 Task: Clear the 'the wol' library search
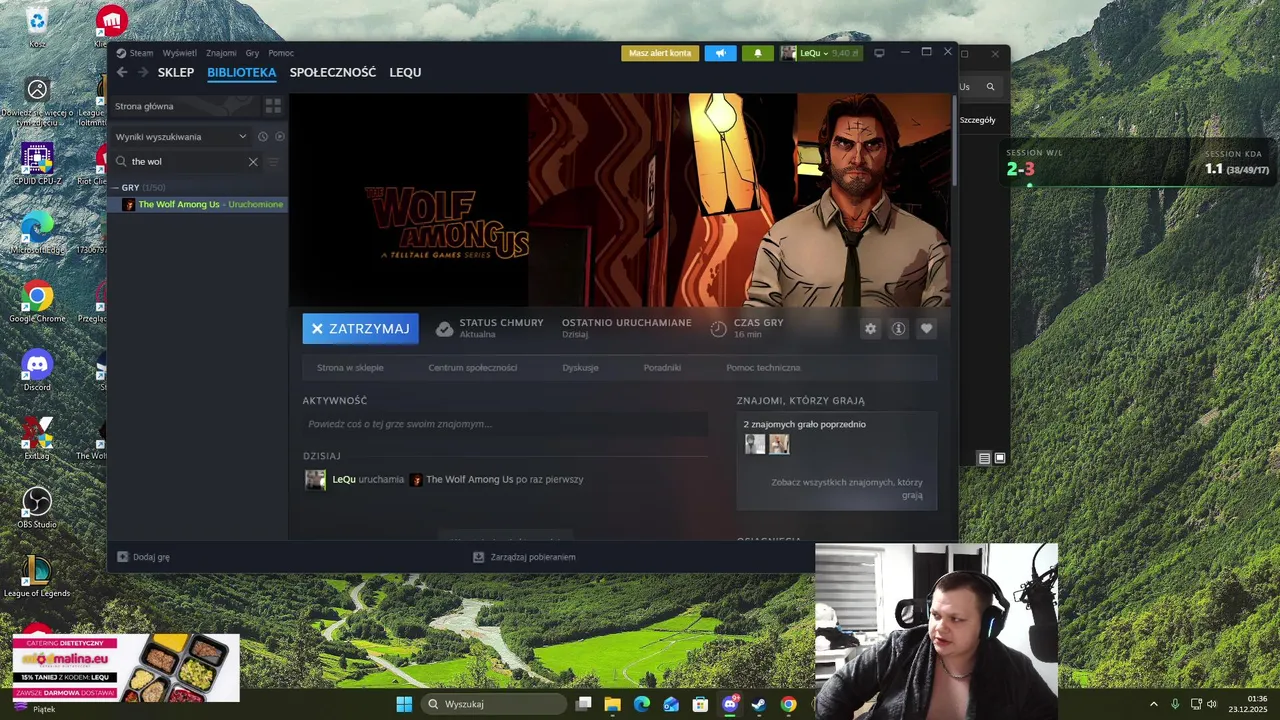click(x=253, y=162)
